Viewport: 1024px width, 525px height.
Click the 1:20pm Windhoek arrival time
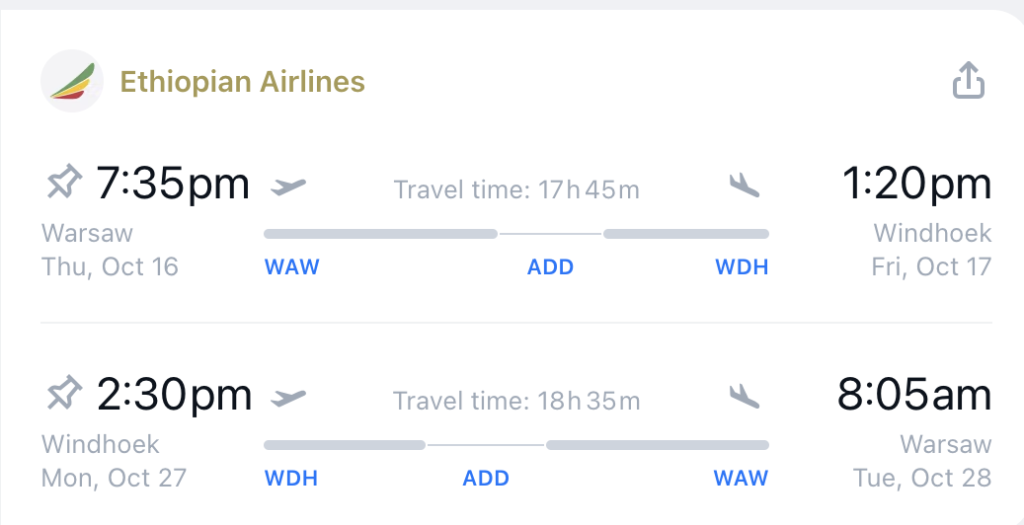[x=917, y=183]
